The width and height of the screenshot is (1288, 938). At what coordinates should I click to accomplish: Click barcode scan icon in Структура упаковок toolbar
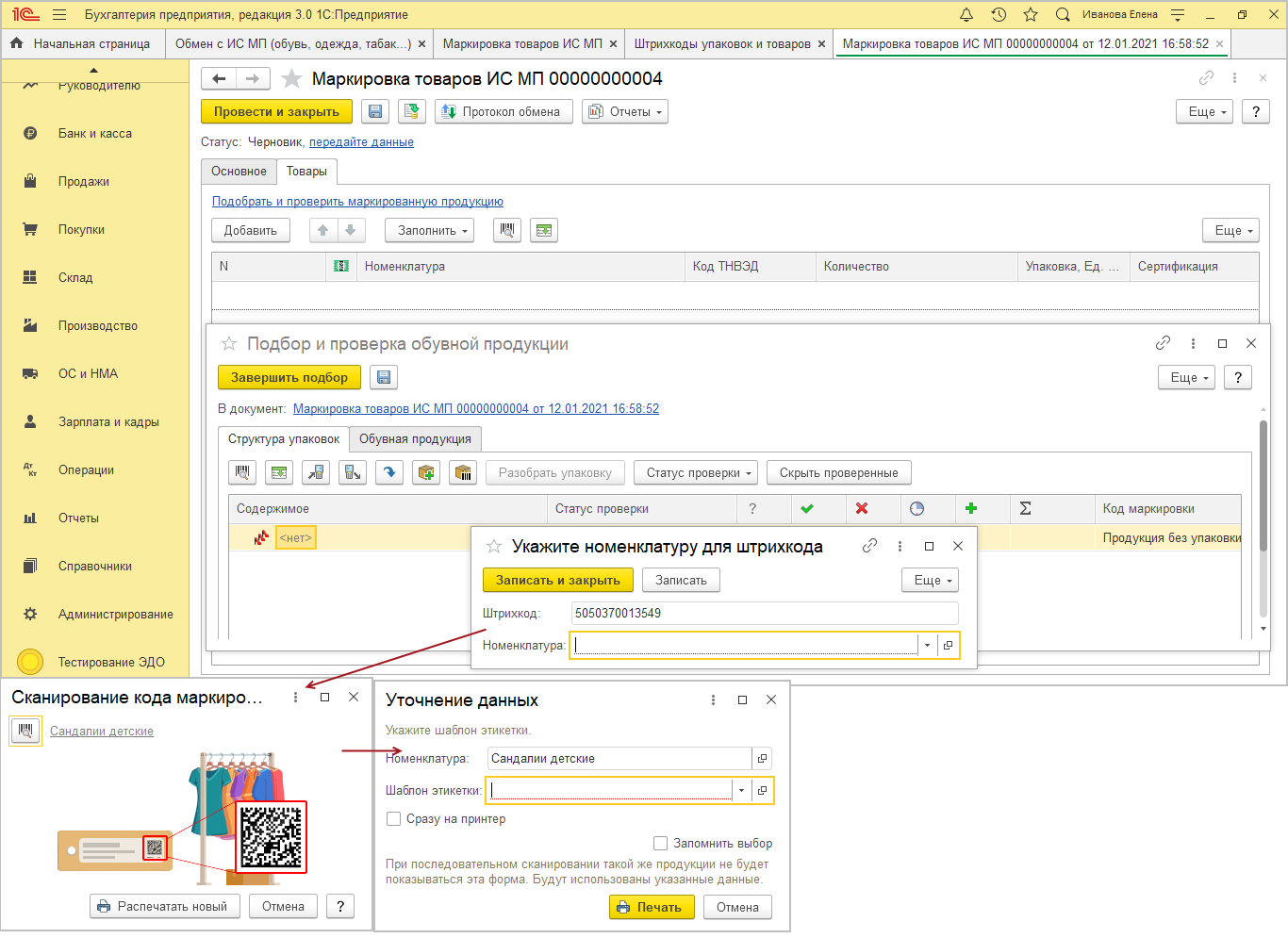242,472
